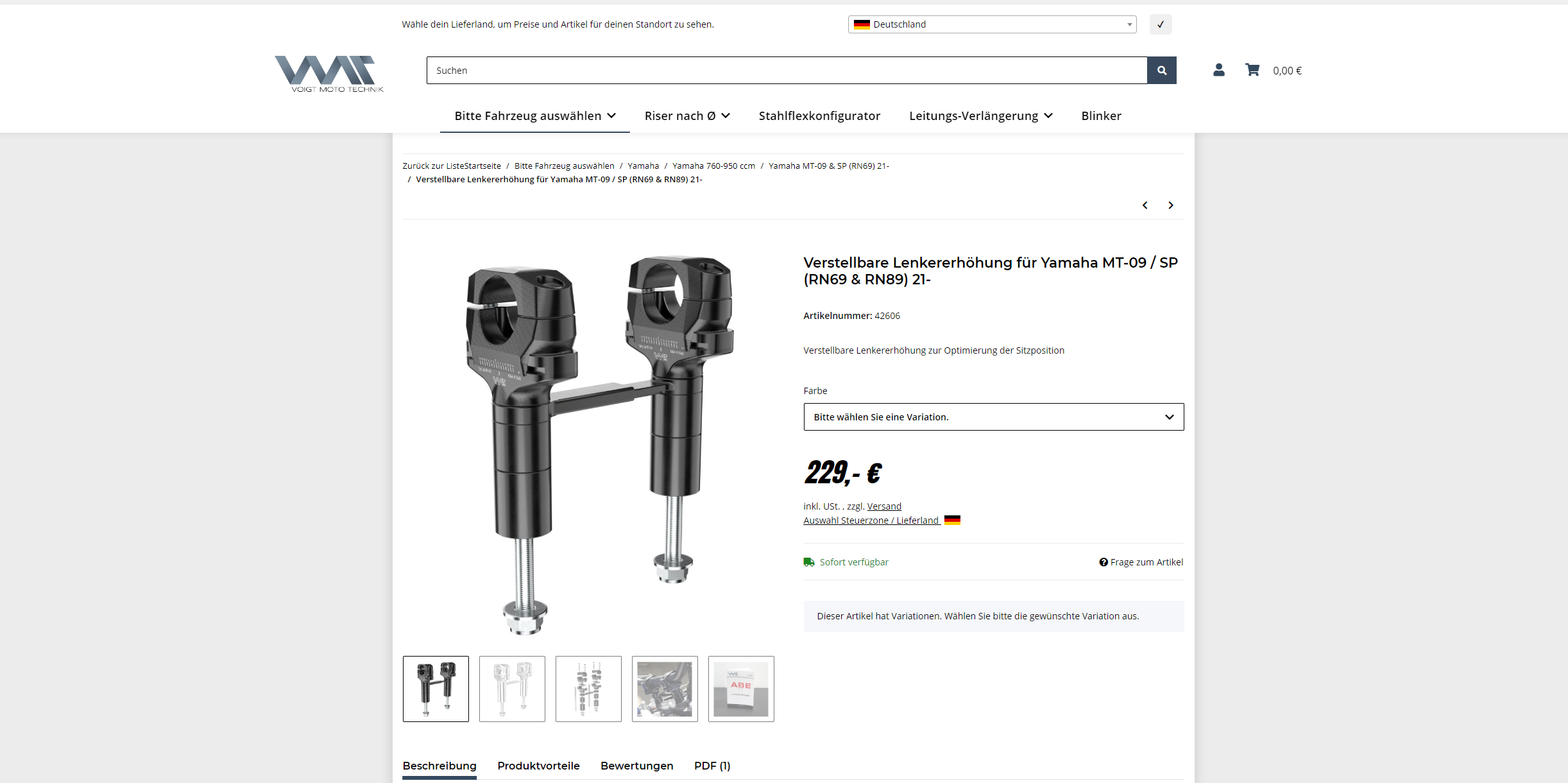Switch to the Bewertungen tab

coord(636,766)
